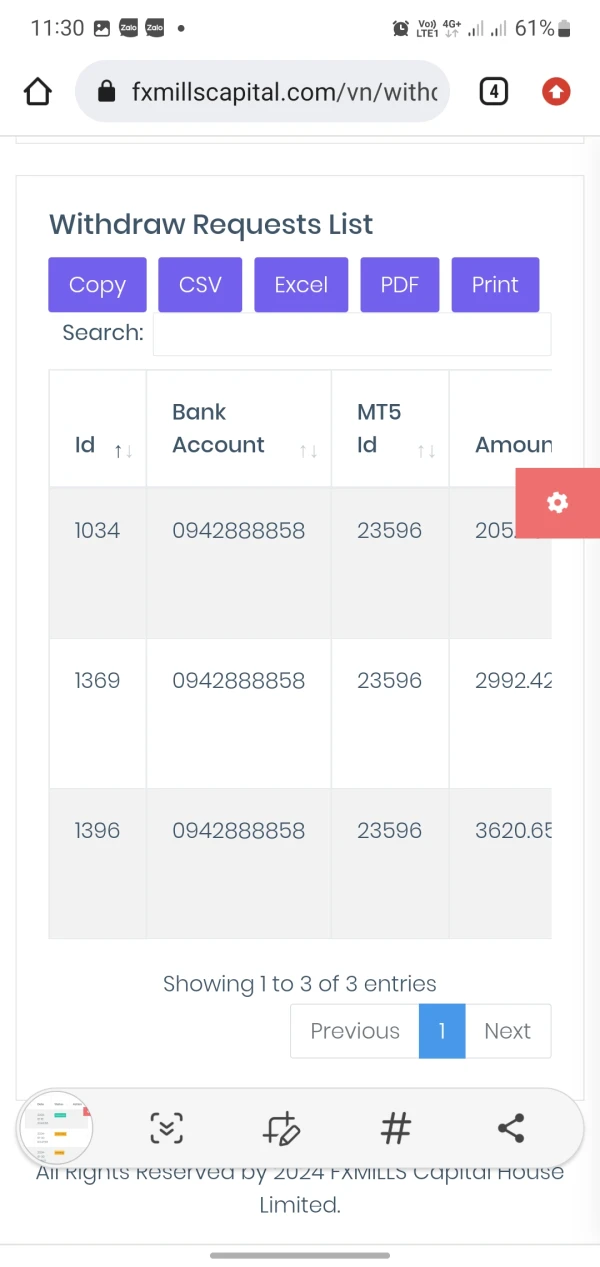Click the Copy export button
600x1267 pixels.
pyautogui.click(x=97, y=285)
